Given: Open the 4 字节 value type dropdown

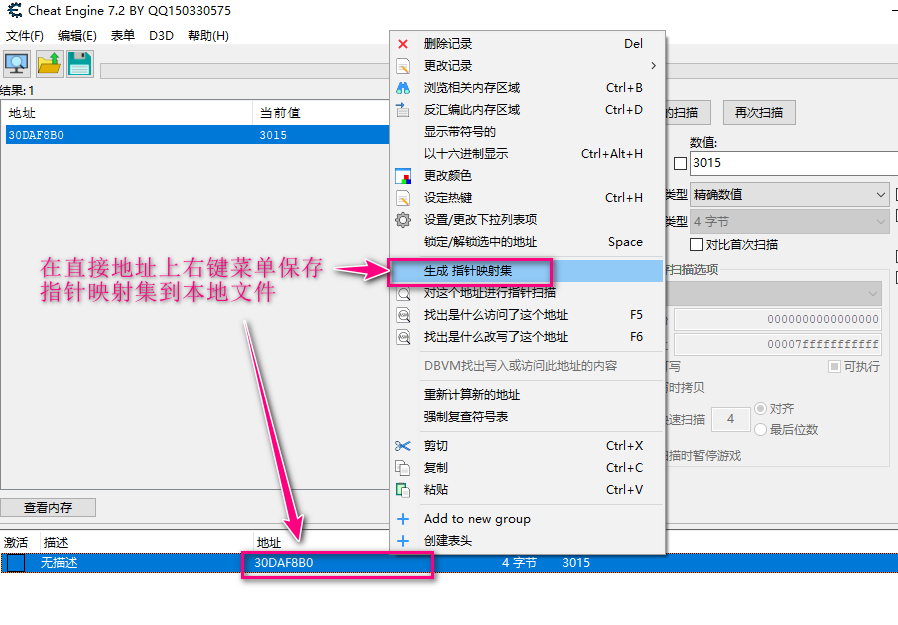Looking at the screenshot, I should click(790, 222).
